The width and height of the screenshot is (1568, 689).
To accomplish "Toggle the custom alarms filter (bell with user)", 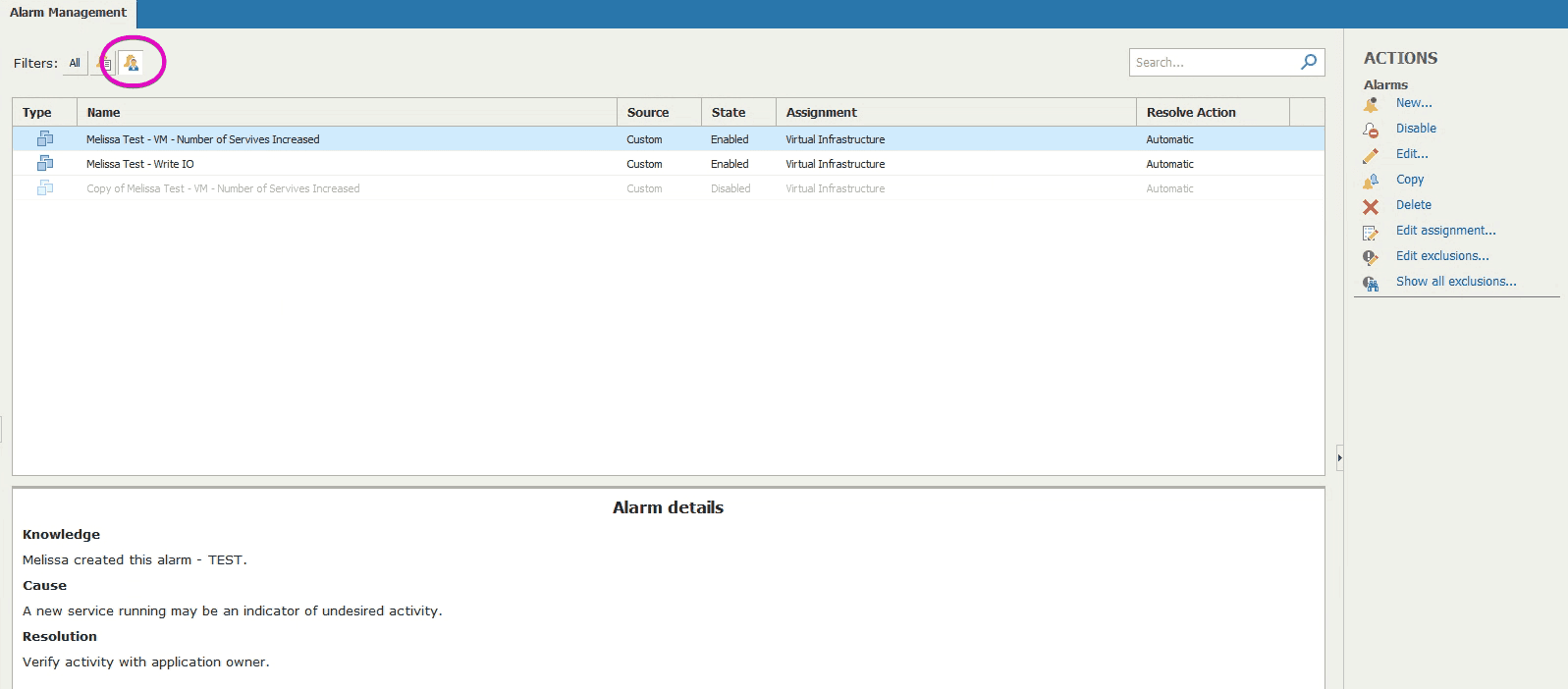I will tap(132, 63).
